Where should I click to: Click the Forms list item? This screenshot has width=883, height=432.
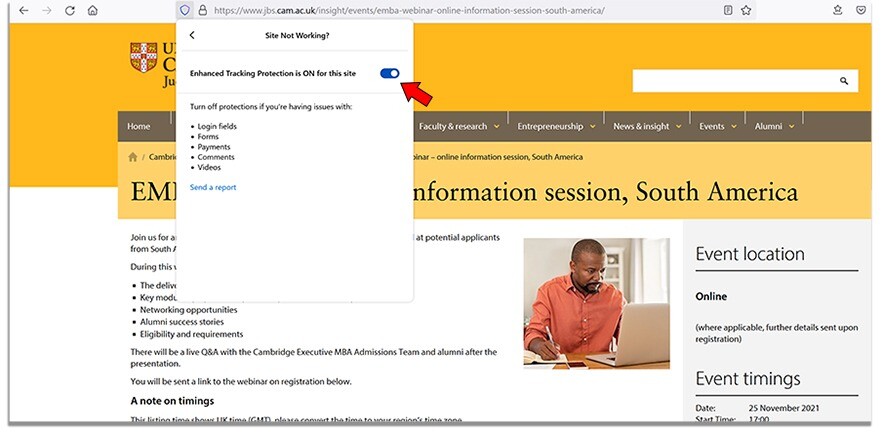tap(208, 136)
